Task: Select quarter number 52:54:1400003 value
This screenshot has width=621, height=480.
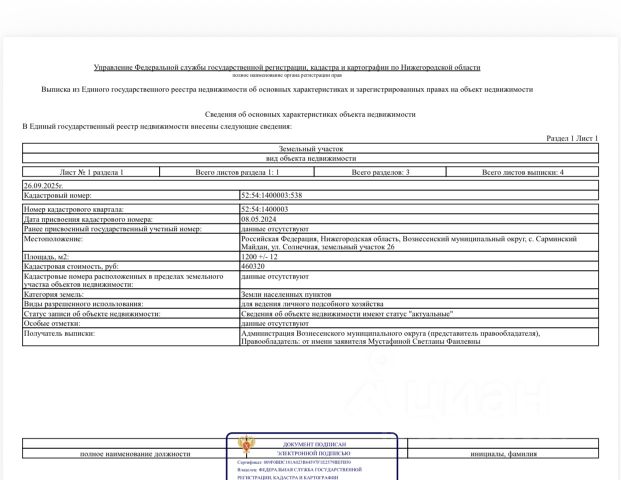Action: point(265,209)
